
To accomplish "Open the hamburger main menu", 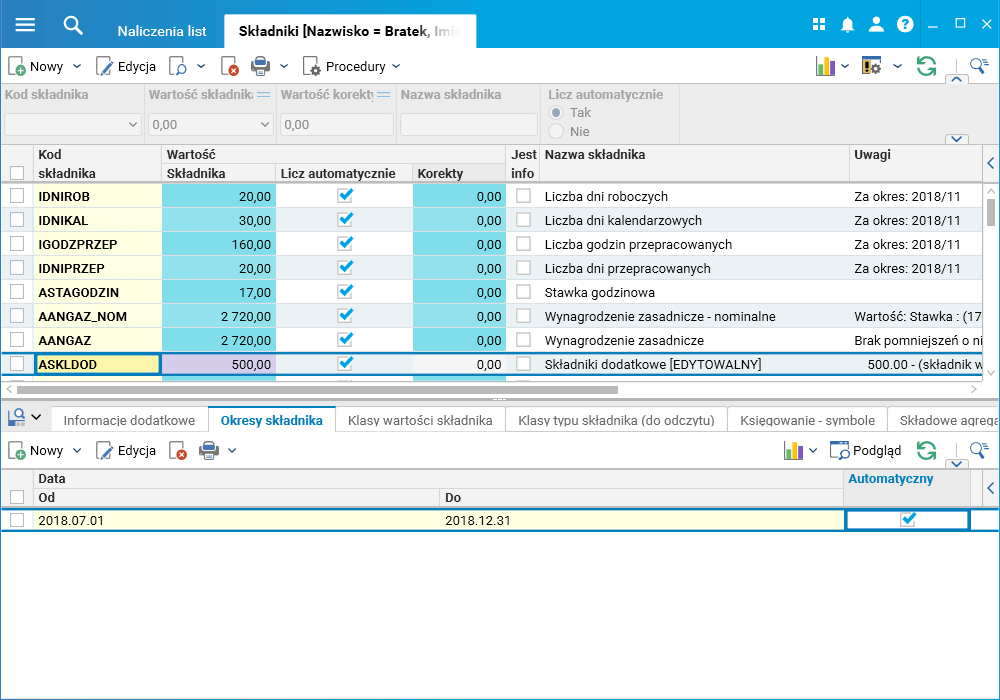I will (x=25, y=25).
